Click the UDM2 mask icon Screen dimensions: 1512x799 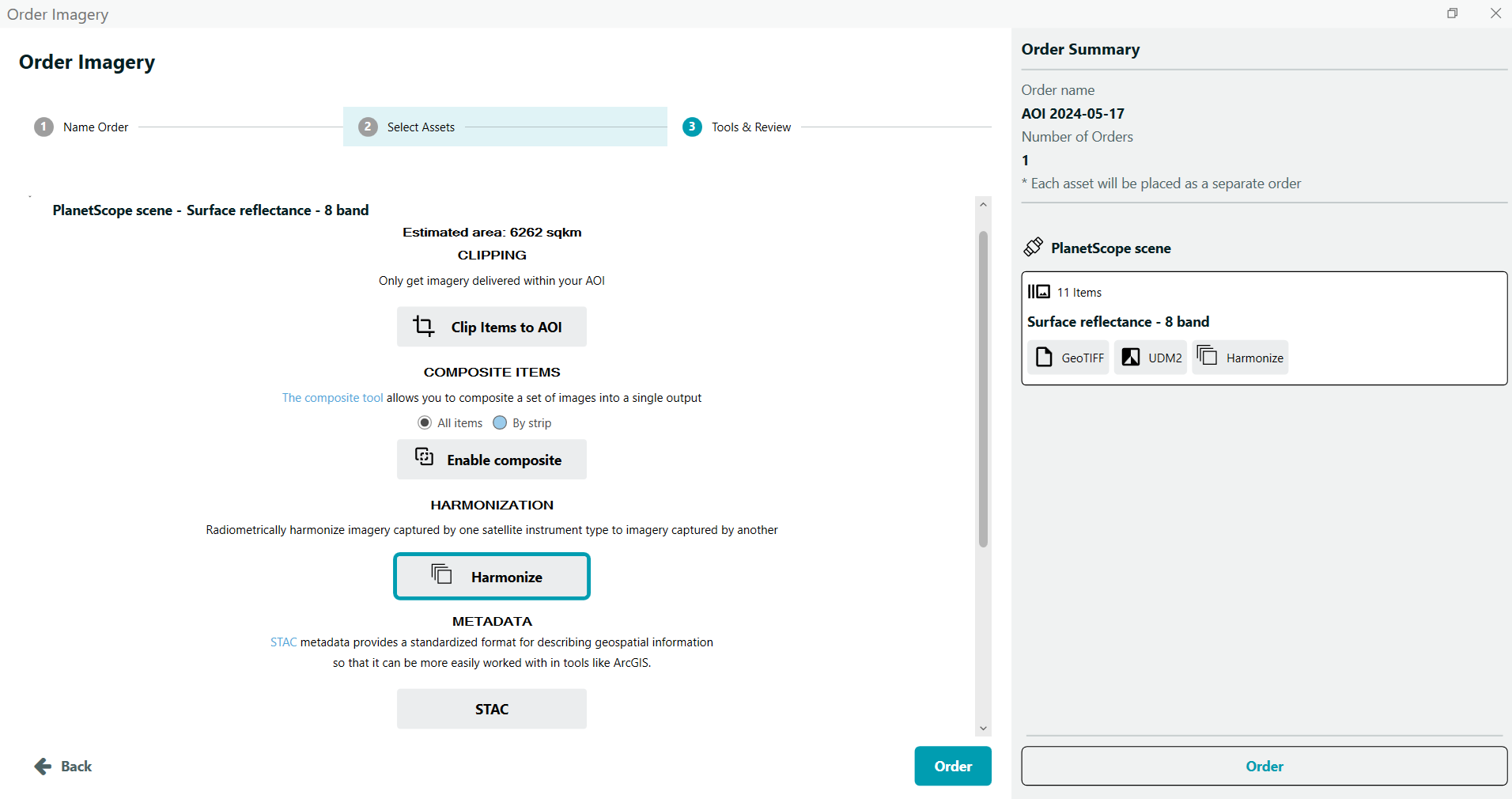(1131, 357)
